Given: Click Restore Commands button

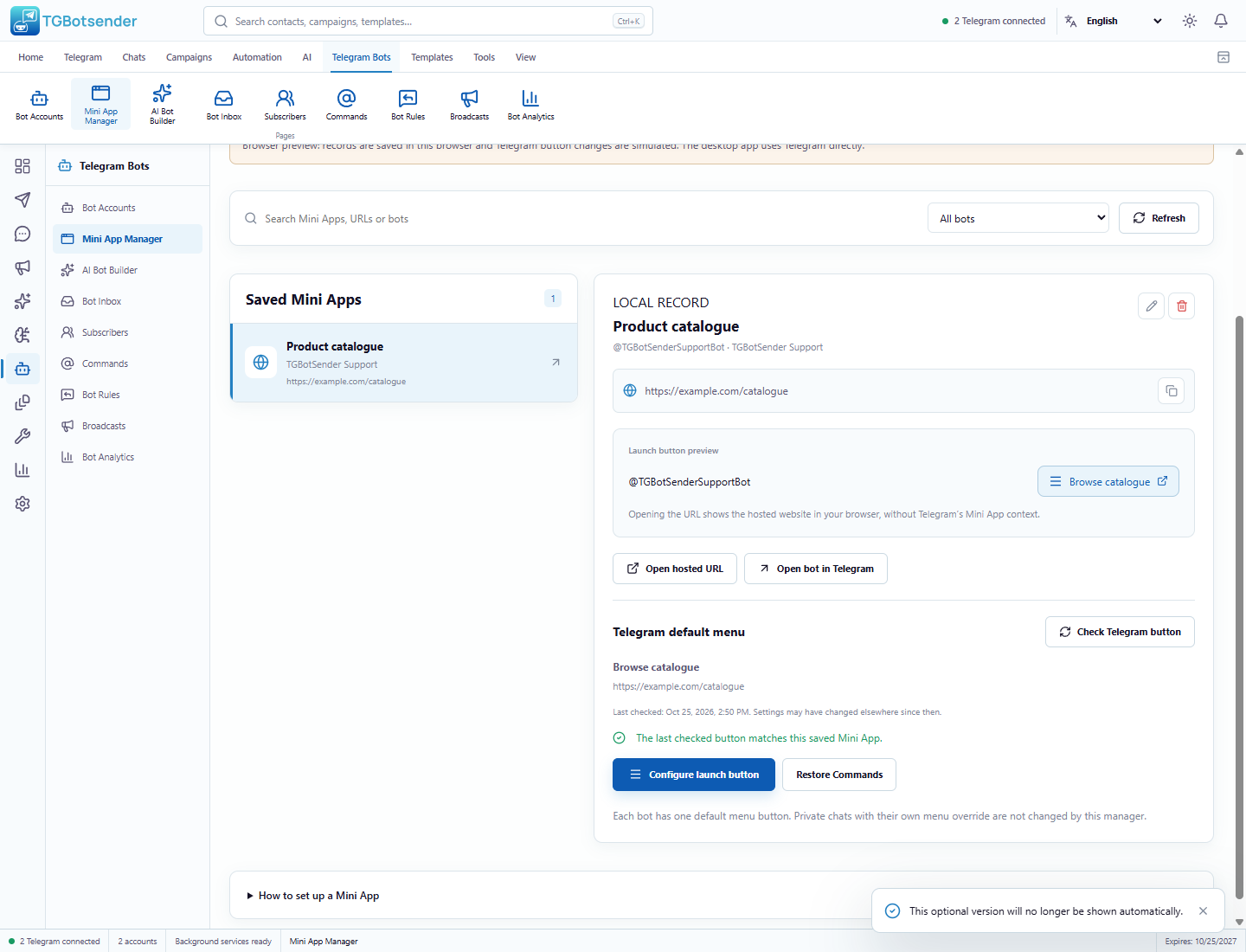Looking at the screenshot, I should coord(839,775).
